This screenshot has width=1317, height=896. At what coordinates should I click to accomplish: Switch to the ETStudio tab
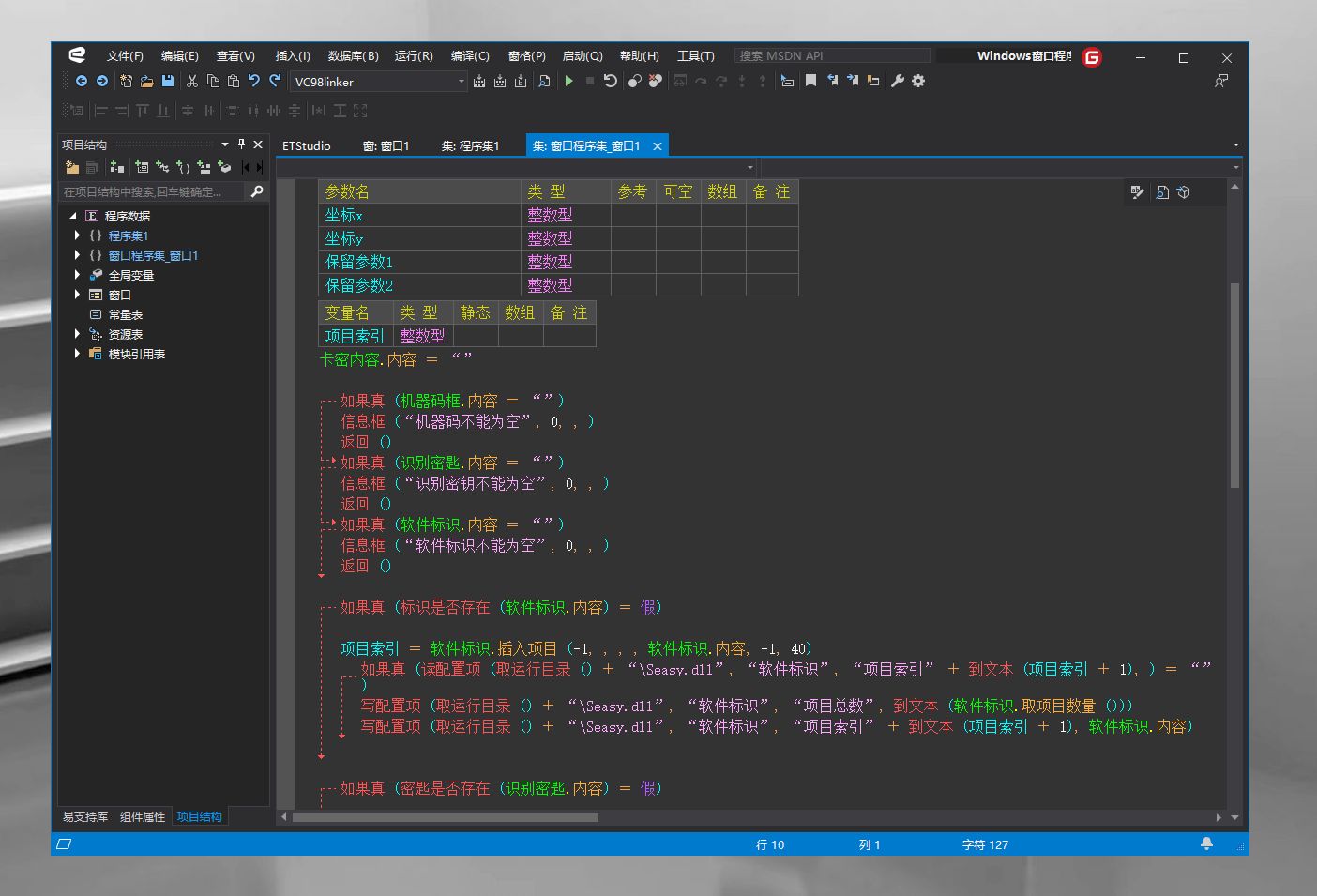click(x=307, y=145)
